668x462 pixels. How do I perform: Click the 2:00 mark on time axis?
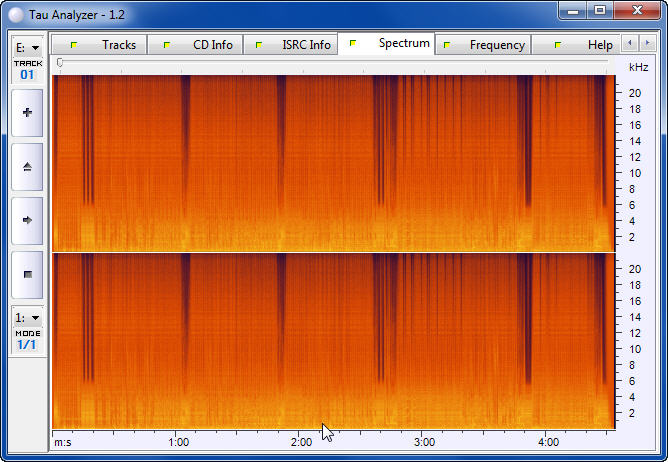point(301,441)
